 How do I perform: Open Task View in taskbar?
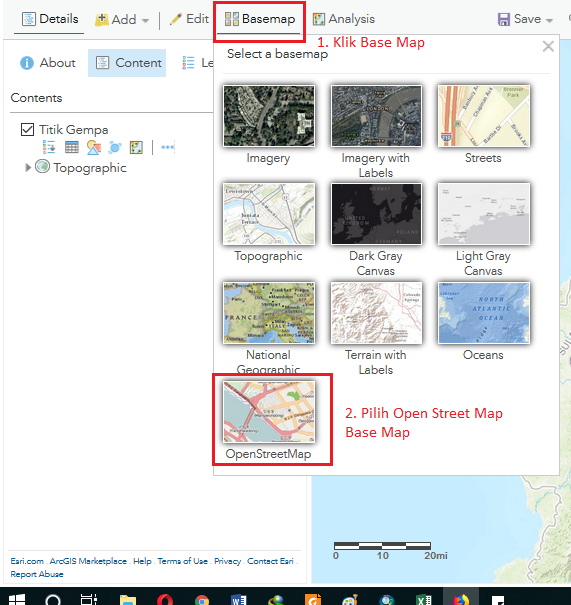[x=89, y=599]
